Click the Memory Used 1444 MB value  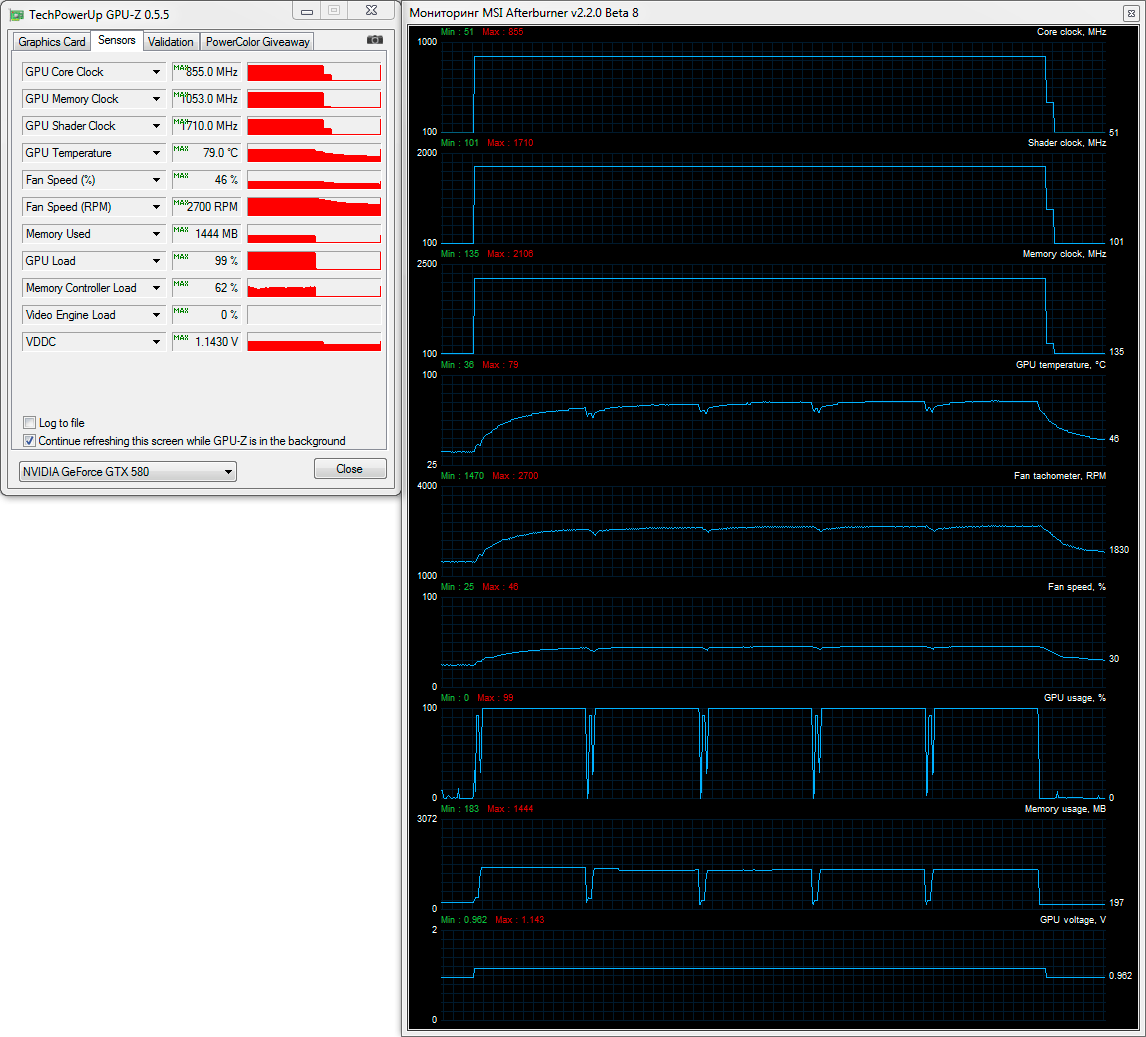click(206, 234)
